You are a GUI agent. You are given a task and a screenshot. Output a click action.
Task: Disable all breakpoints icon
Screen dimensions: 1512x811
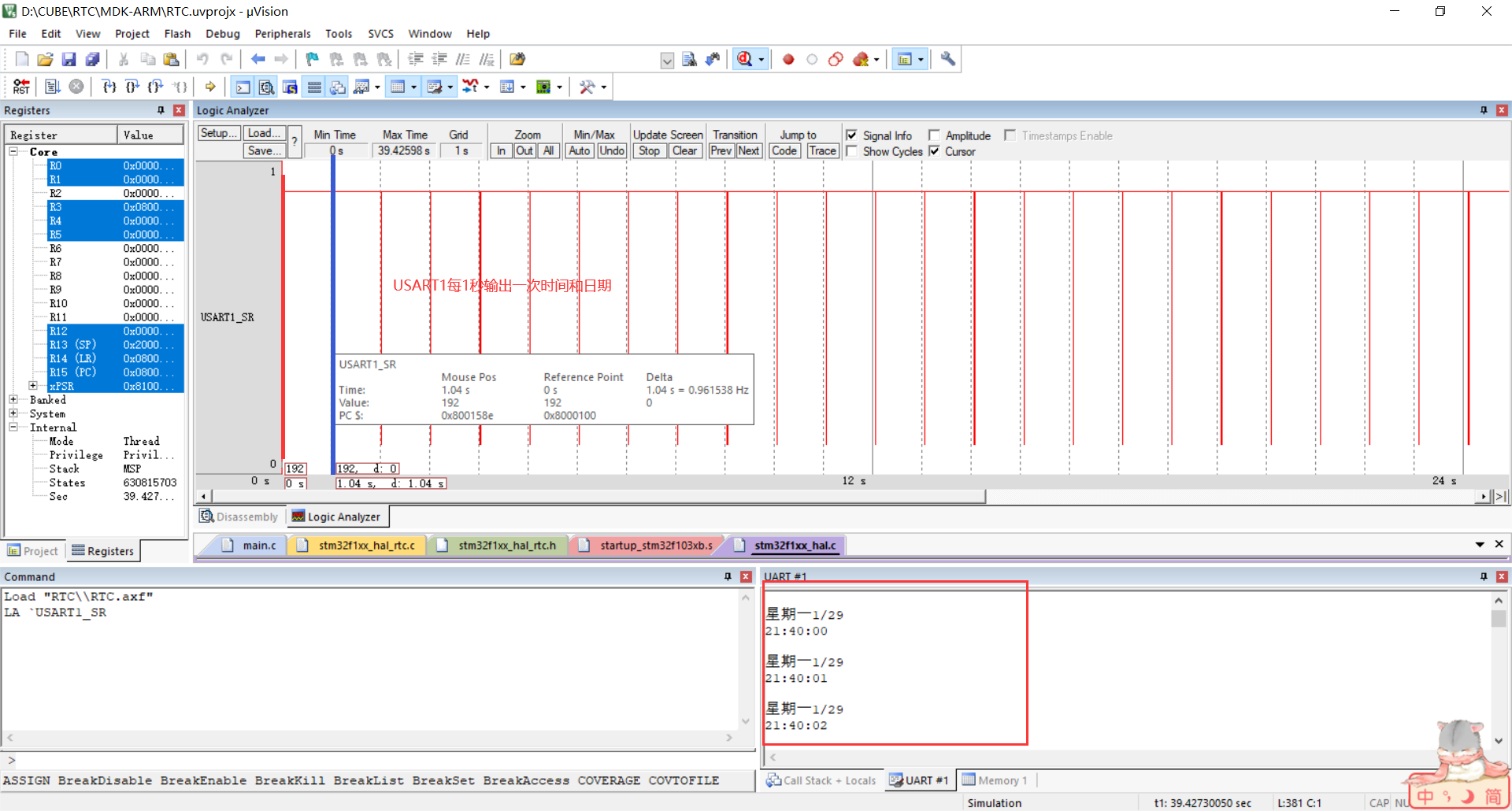click(836, 59)
